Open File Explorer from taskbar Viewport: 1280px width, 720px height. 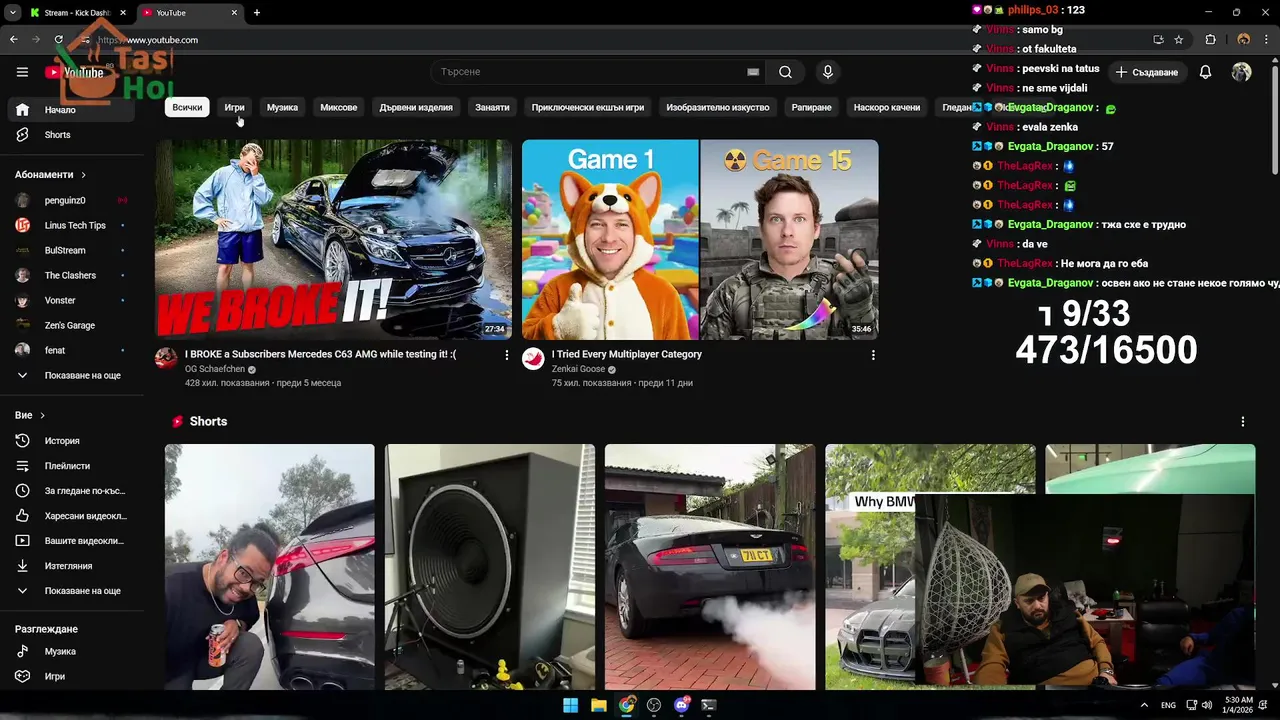click(x=598, y=705)
